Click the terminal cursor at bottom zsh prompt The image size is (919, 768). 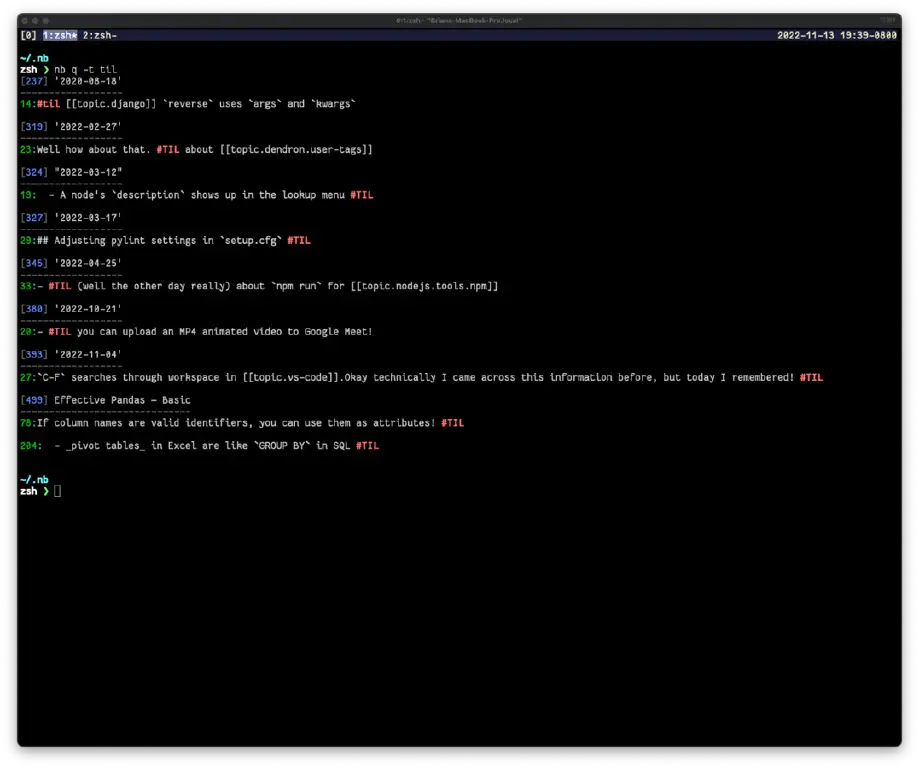[x=57, y=491]
